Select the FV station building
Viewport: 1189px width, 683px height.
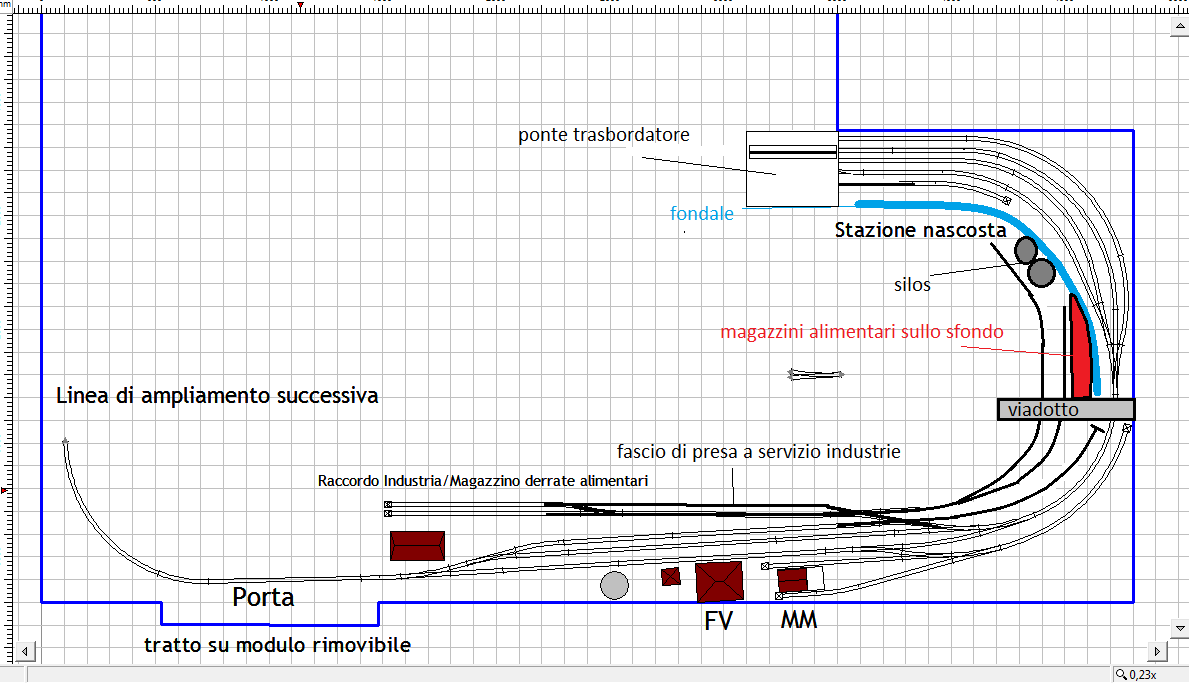719,581
